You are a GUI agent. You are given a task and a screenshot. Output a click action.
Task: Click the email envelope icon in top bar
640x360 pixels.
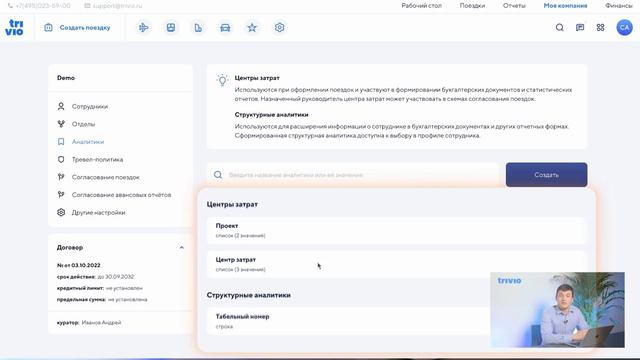coord(87,6)
